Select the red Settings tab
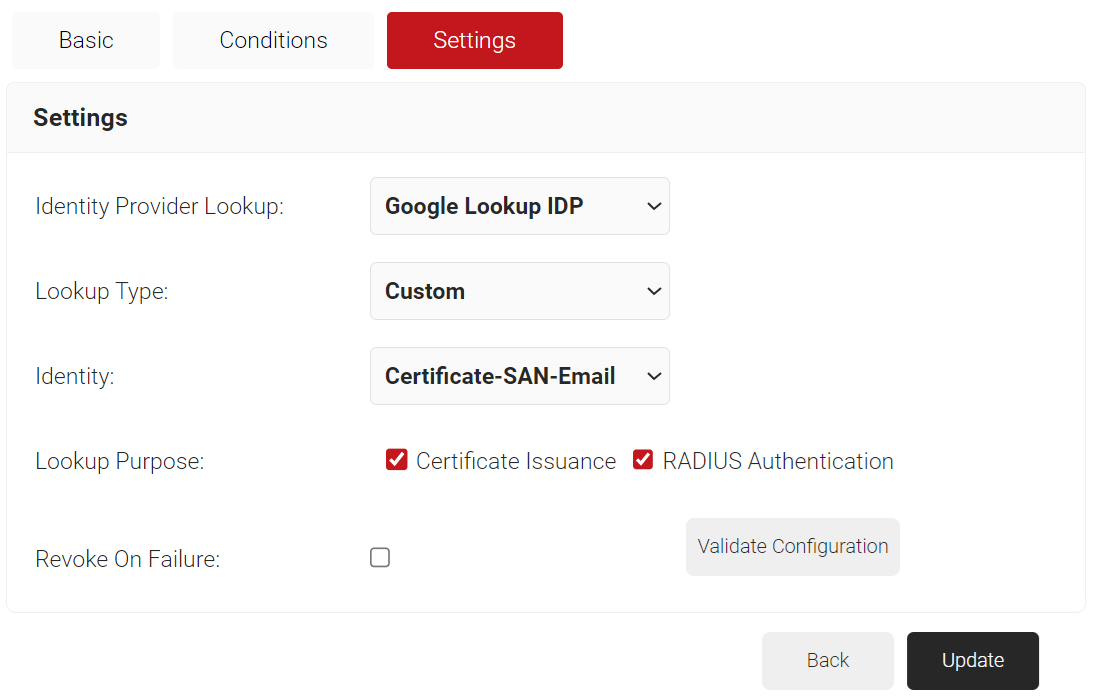Image resolution: width=1093 pixels, height=697 pixels. point(474,40)
